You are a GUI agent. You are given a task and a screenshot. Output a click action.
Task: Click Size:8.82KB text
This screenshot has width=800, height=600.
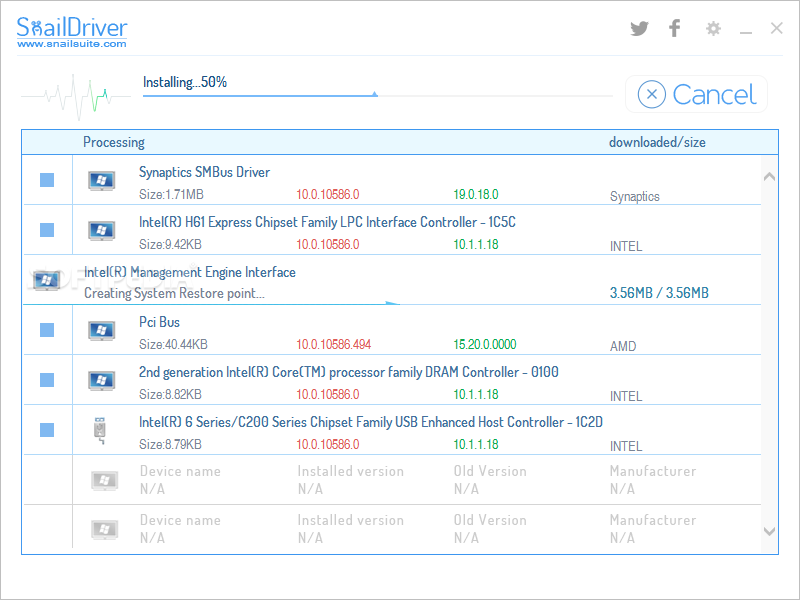pyautogui.click(x=170, y=395)
